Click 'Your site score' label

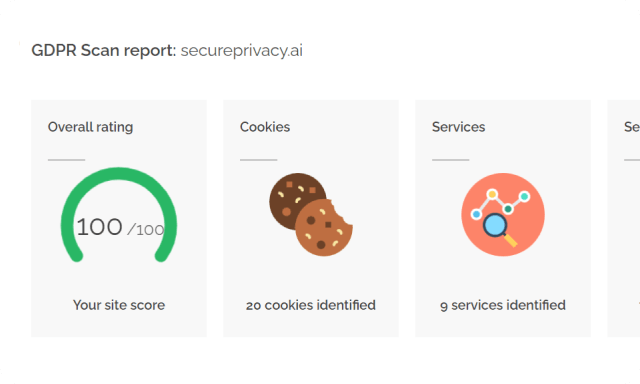[x=119, y=305]
